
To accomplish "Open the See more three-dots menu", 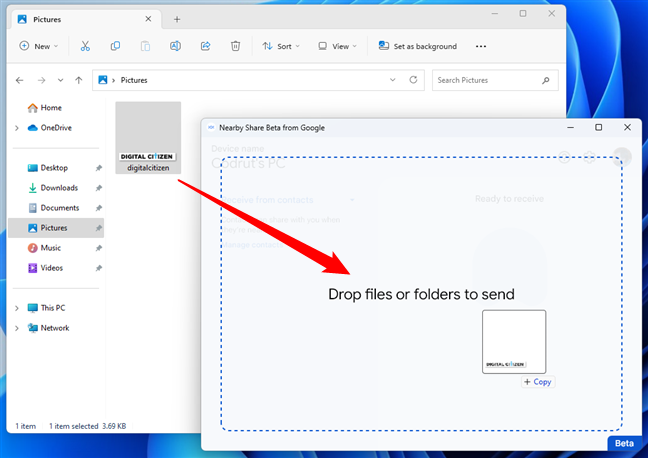I will 481,46.
